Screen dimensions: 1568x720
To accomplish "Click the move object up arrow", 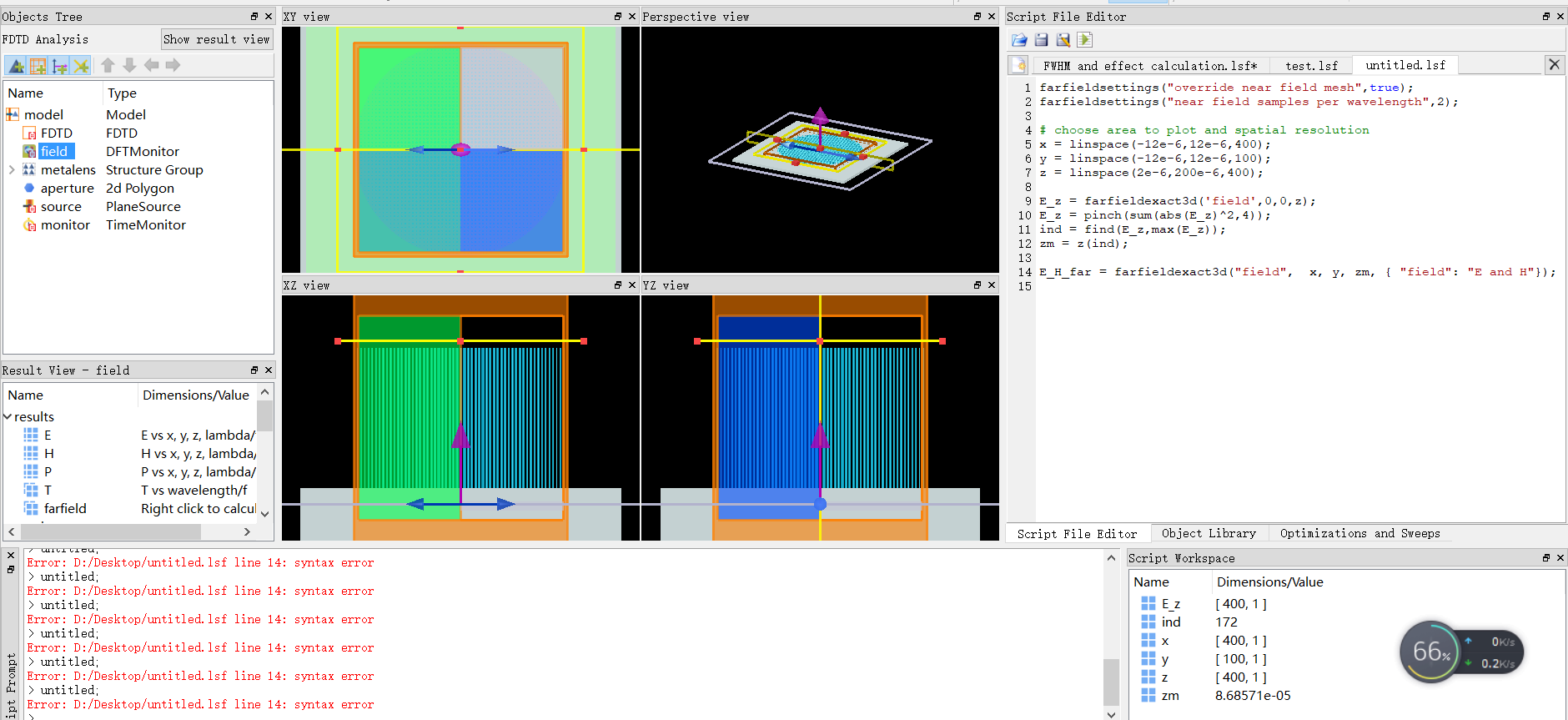I will click(x=108, y=65).
